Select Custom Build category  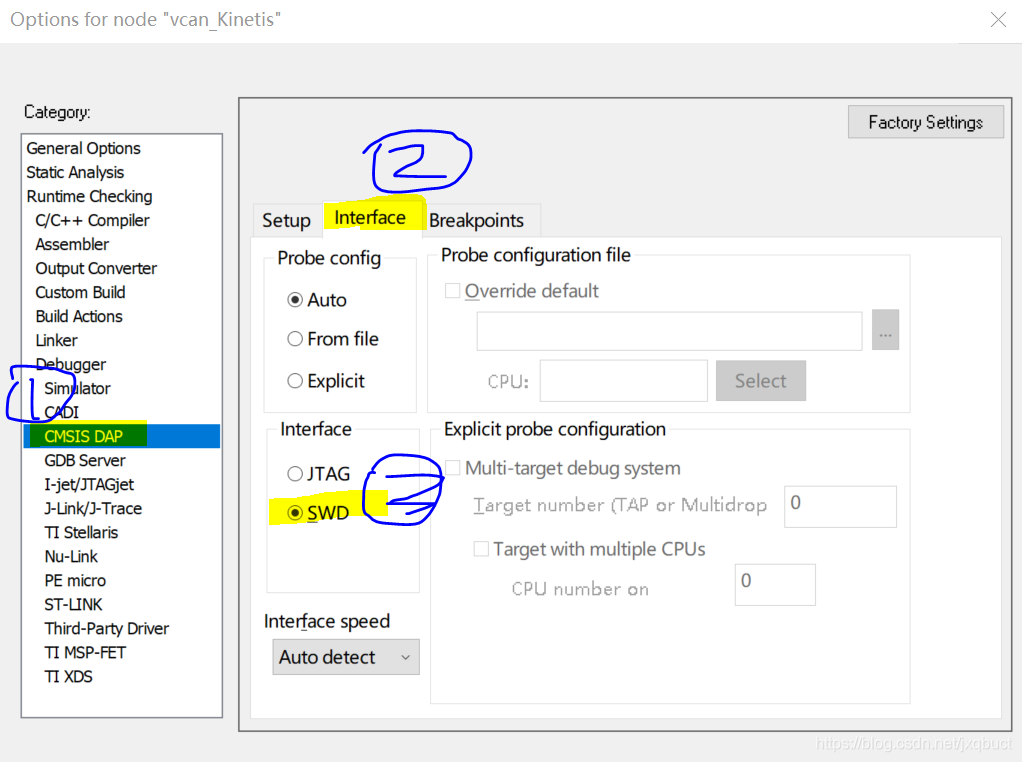(80, 293)
